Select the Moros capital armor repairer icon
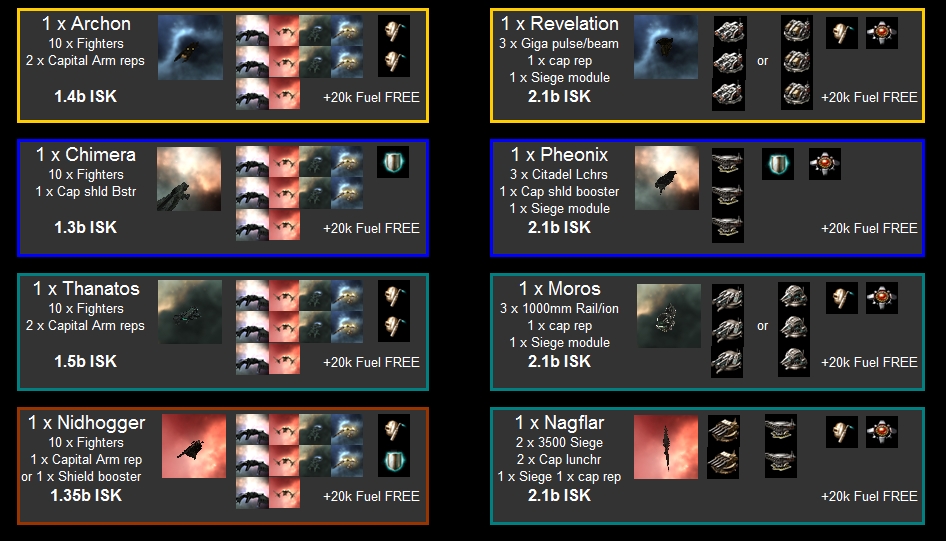947x541 pixels. click(842, 298)
